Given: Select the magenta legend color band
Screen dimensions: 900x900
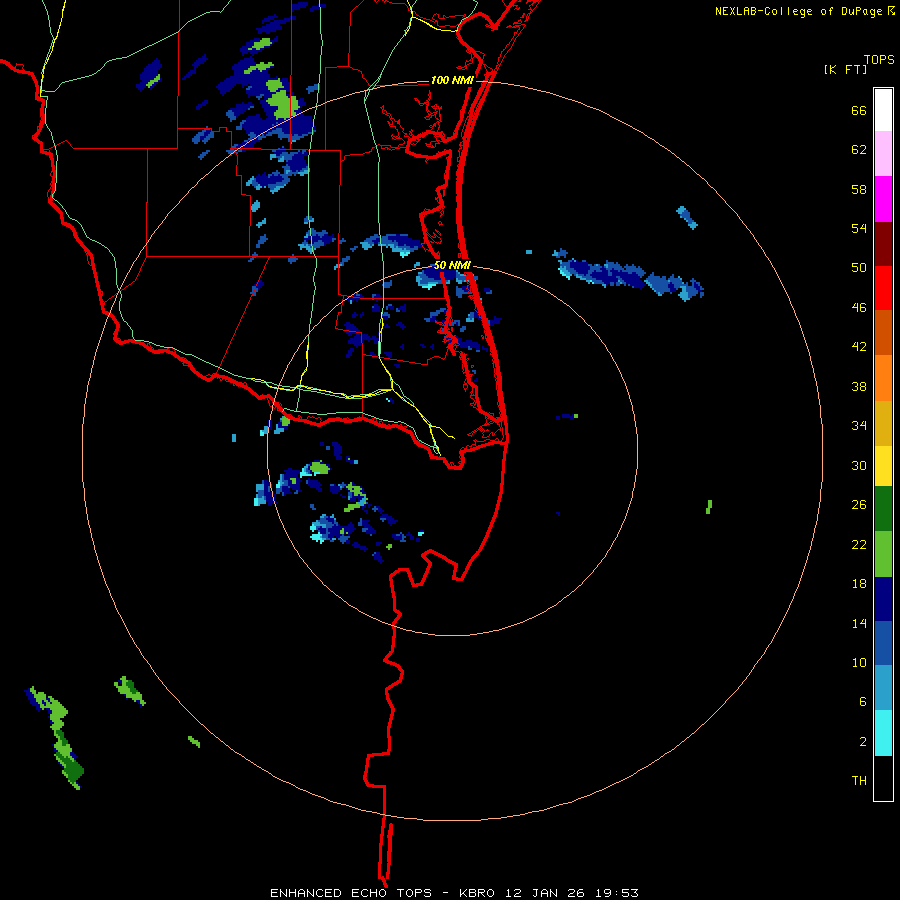Looking at the screenshot, I should pyautogui.click(x=883, y=199).
